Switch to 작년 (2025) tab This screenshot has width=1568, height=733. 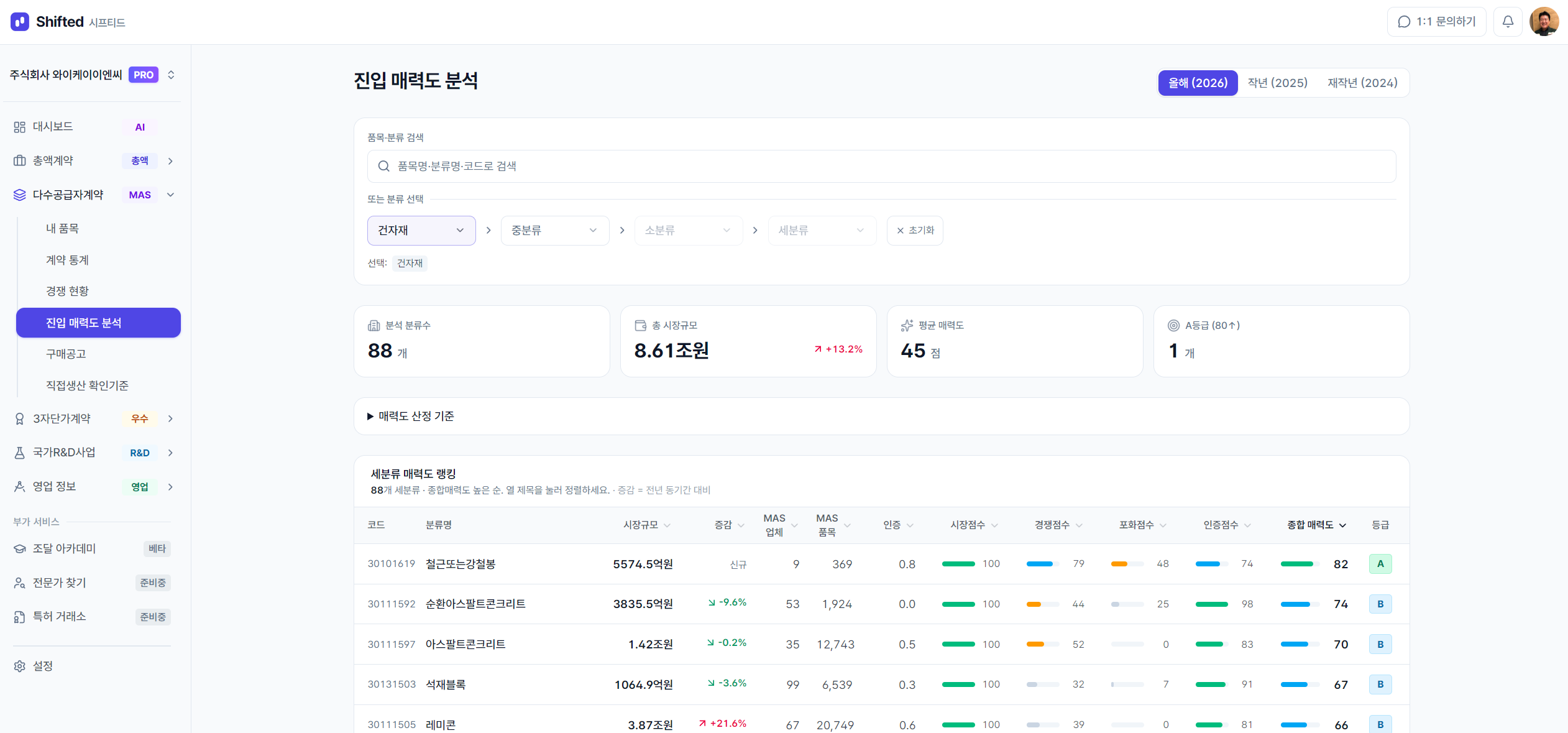click(x=1278, y=83)
